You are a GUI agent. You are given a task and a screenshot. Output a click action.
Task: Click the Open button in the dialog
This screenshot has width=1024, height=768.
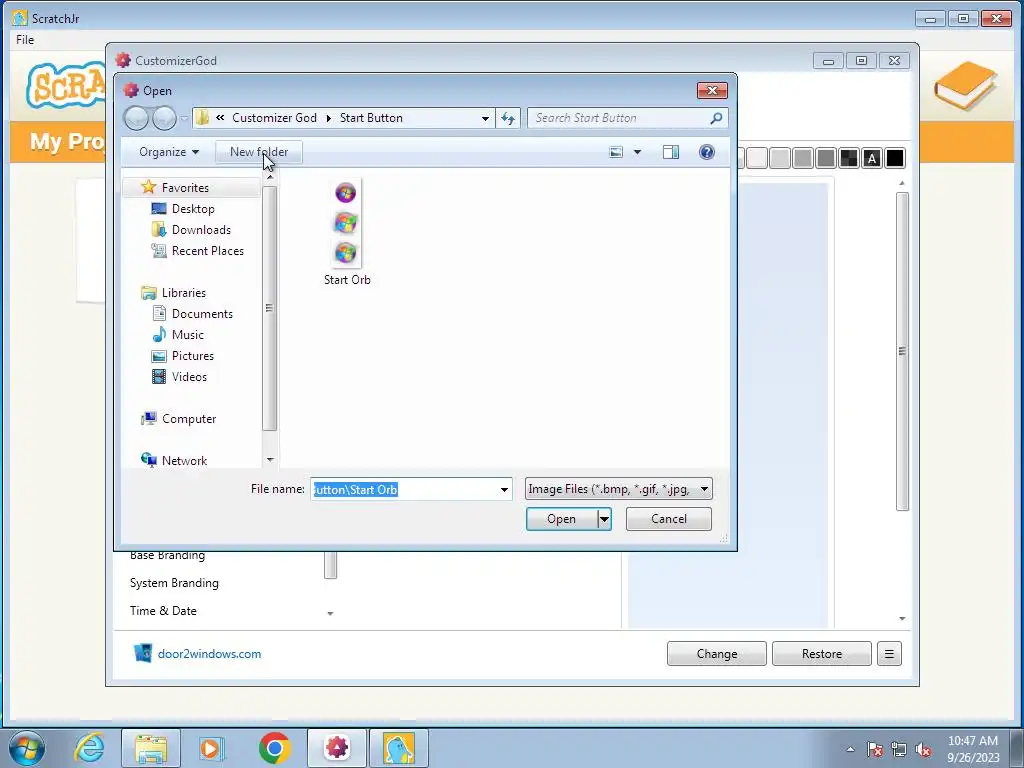[x=562, y=519]
